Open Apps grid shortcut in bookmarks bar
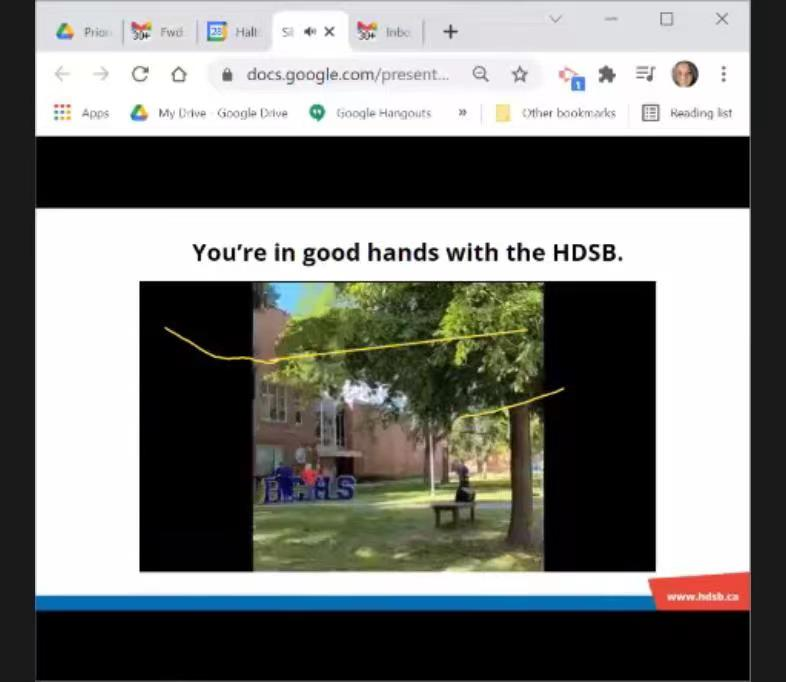The height and width of the screenshot is (682, 786). point(81,113)
